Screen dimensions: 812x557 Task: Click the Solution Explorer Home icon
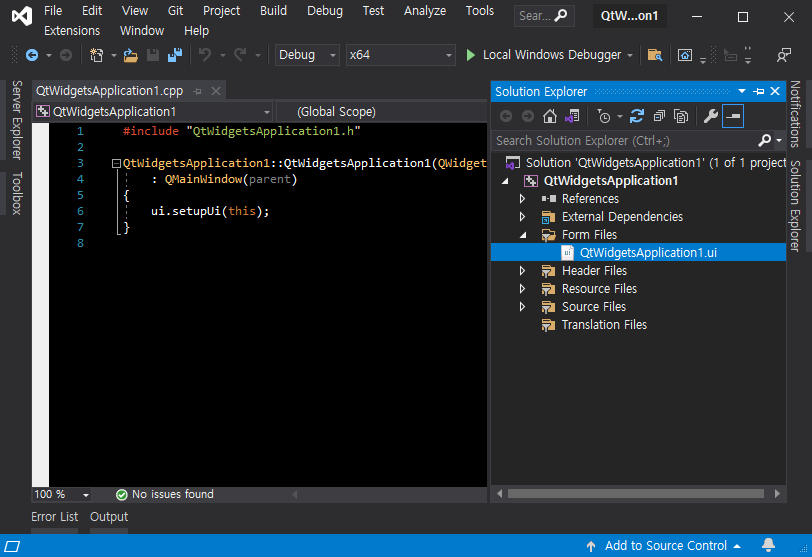tap(549, 116)
